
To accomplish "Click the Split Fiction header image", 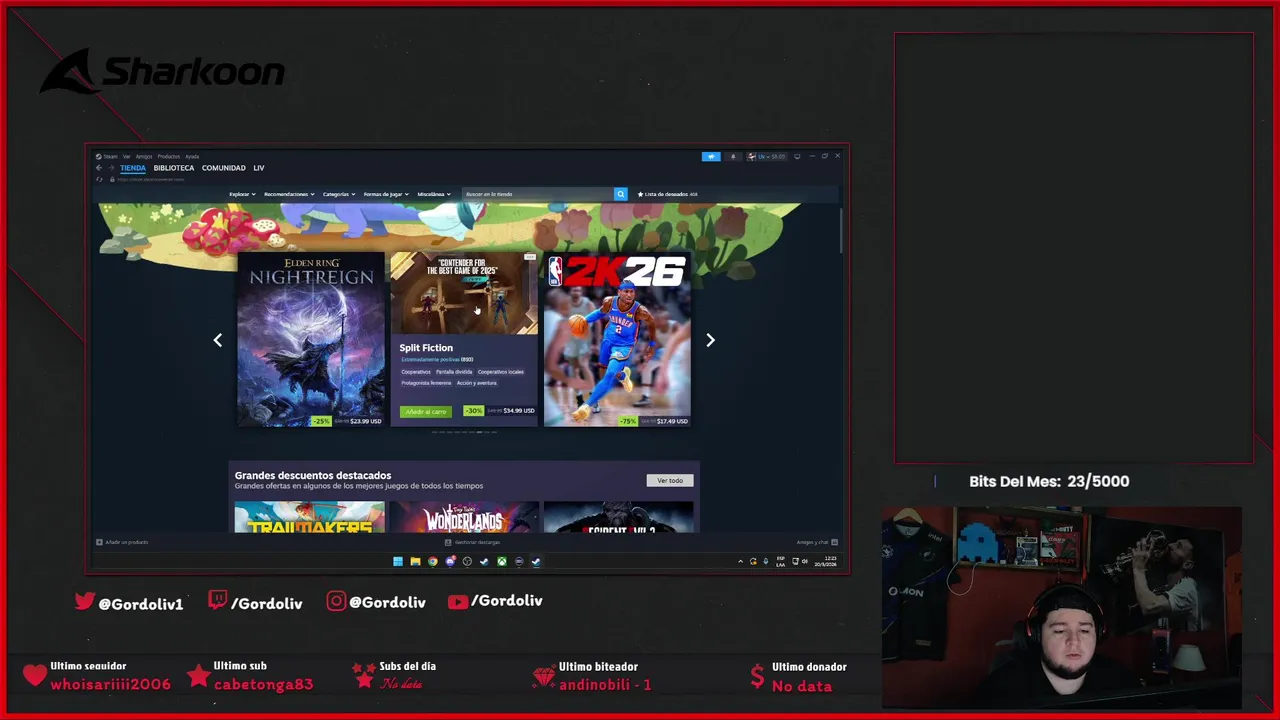I will click(x=464, y=293).
